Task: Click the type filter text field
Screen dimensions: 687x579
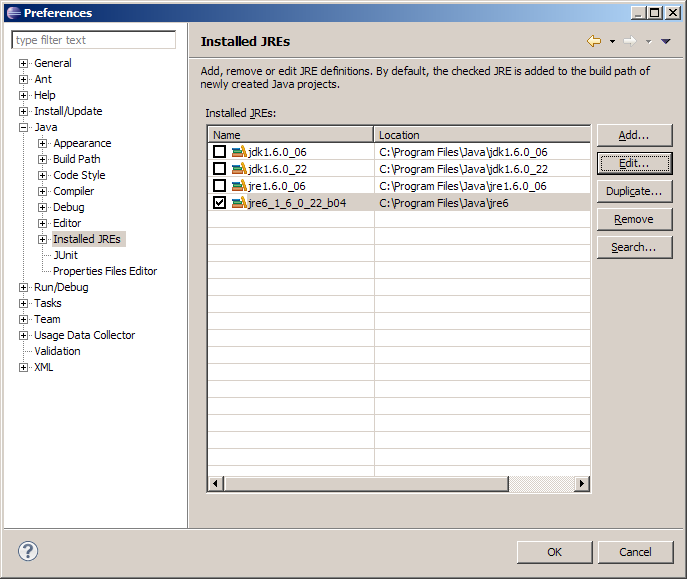Action: point(94,40)
